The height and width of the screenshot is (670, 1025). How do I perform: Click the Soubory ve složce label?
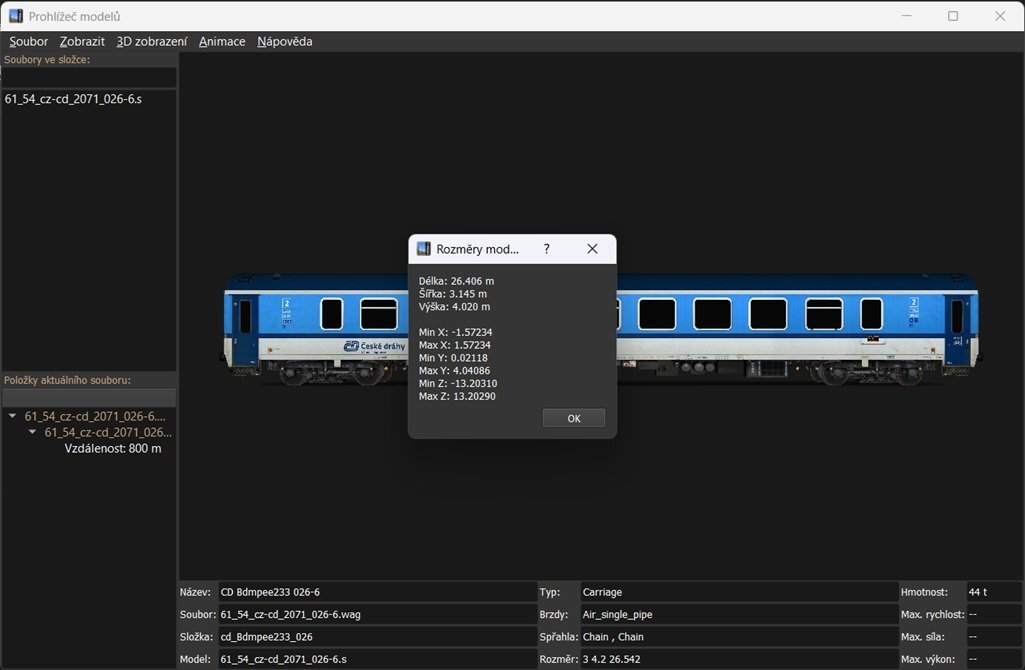coord(47,59)
